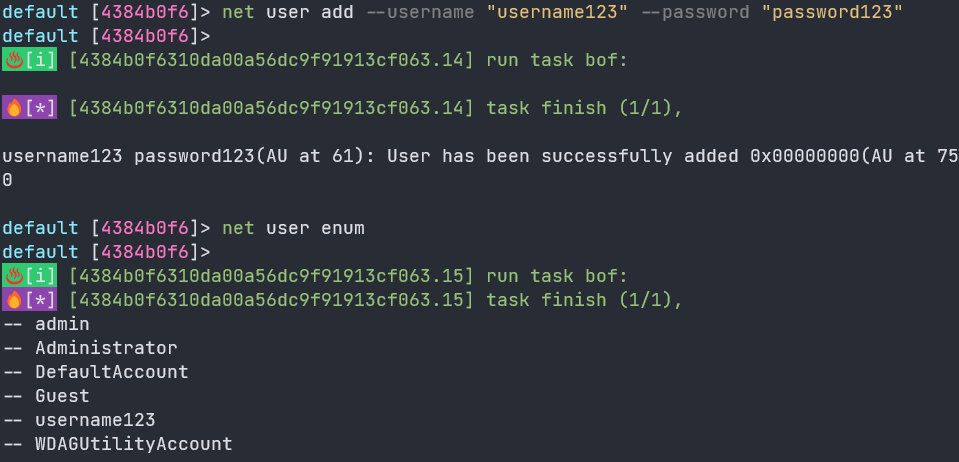This screenshot has width=959, height=462.
Task: Select the Administrator user entry
Action: (106, 348)
